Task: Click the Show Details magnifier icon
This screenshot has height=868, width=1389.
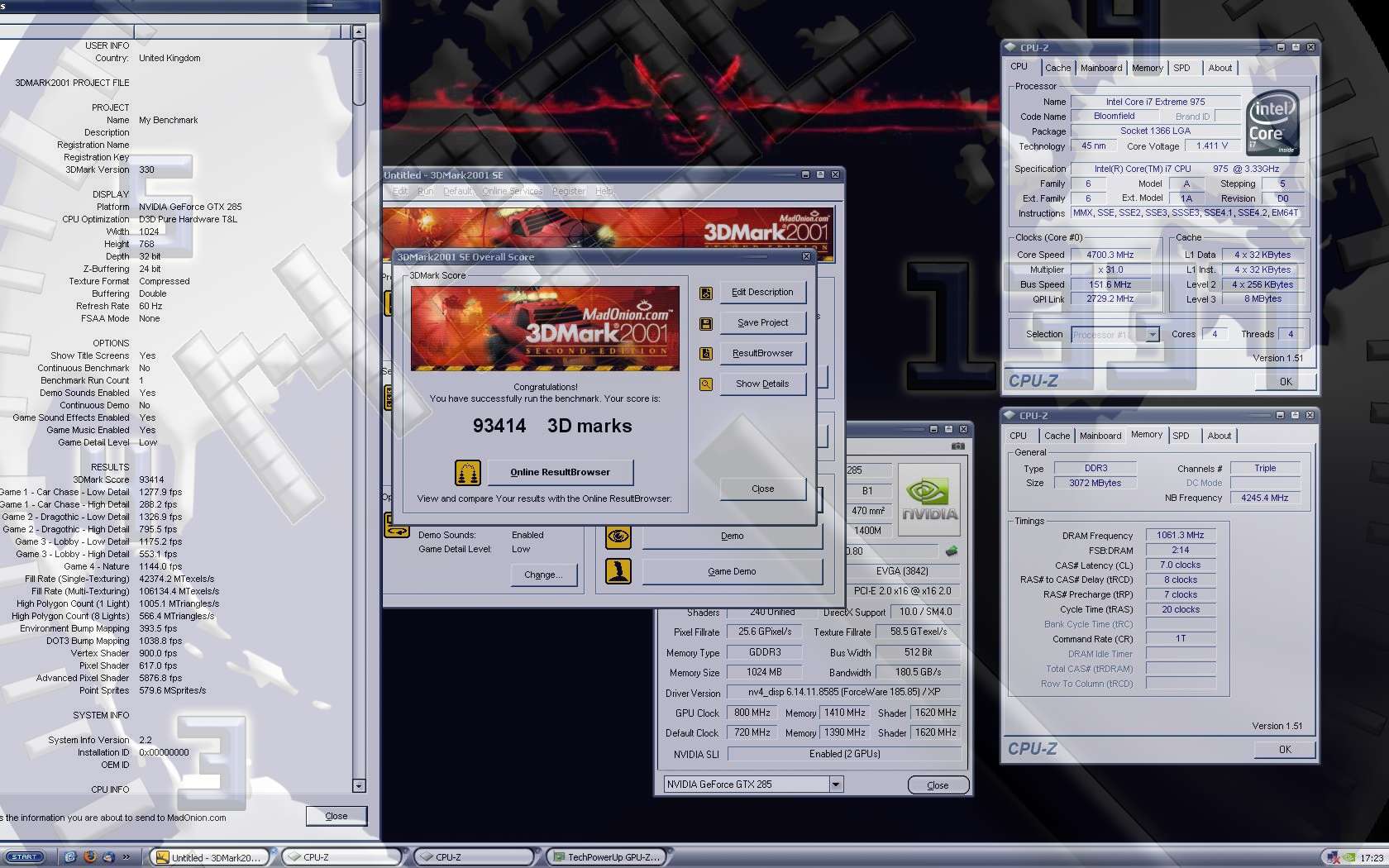Action: pos(705,384)
